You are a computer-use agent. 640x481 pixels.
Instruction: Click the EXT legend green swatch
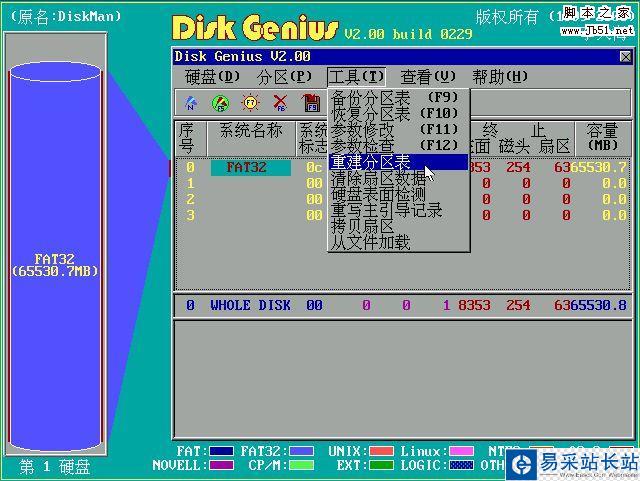click(x=381, y=465)
